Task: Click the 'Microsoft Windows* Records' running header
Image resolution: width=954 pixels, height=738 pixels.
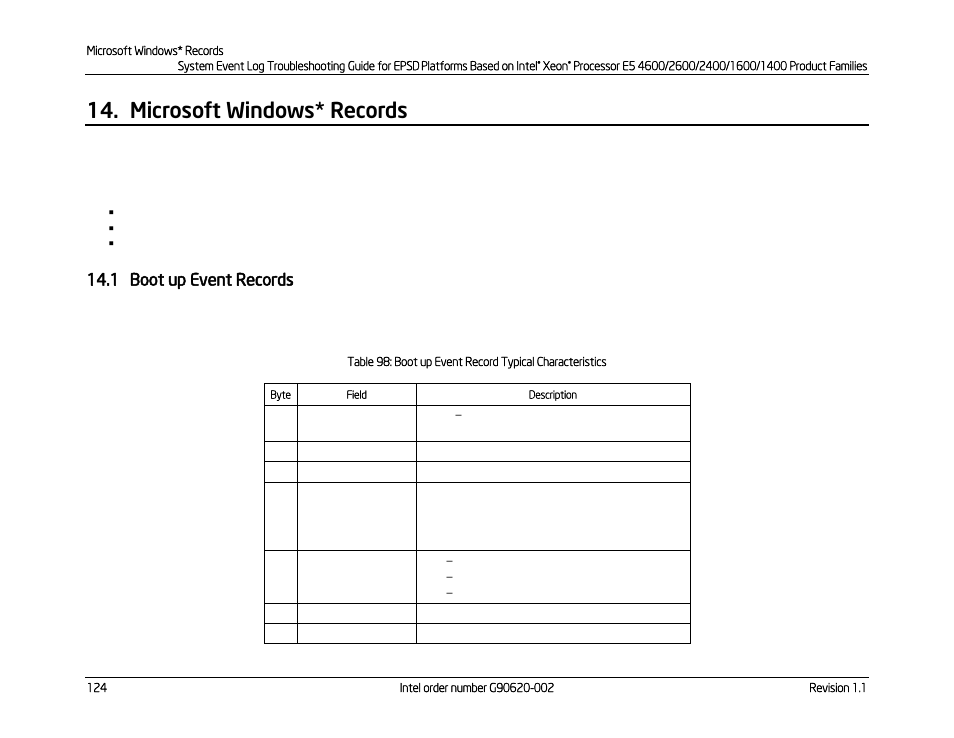Action: click(155, 50)
